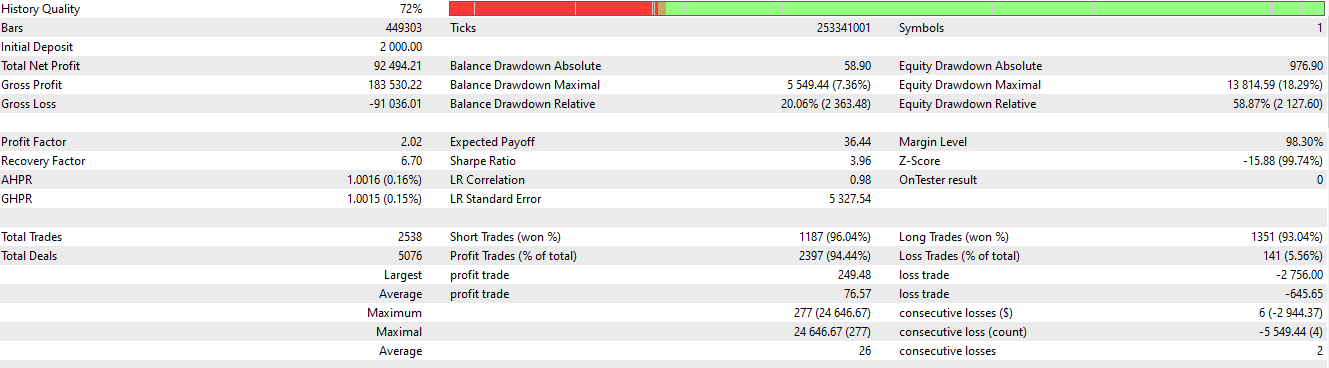Click the Balance Drawdown Absolute value 58.90

pos(858,66)
